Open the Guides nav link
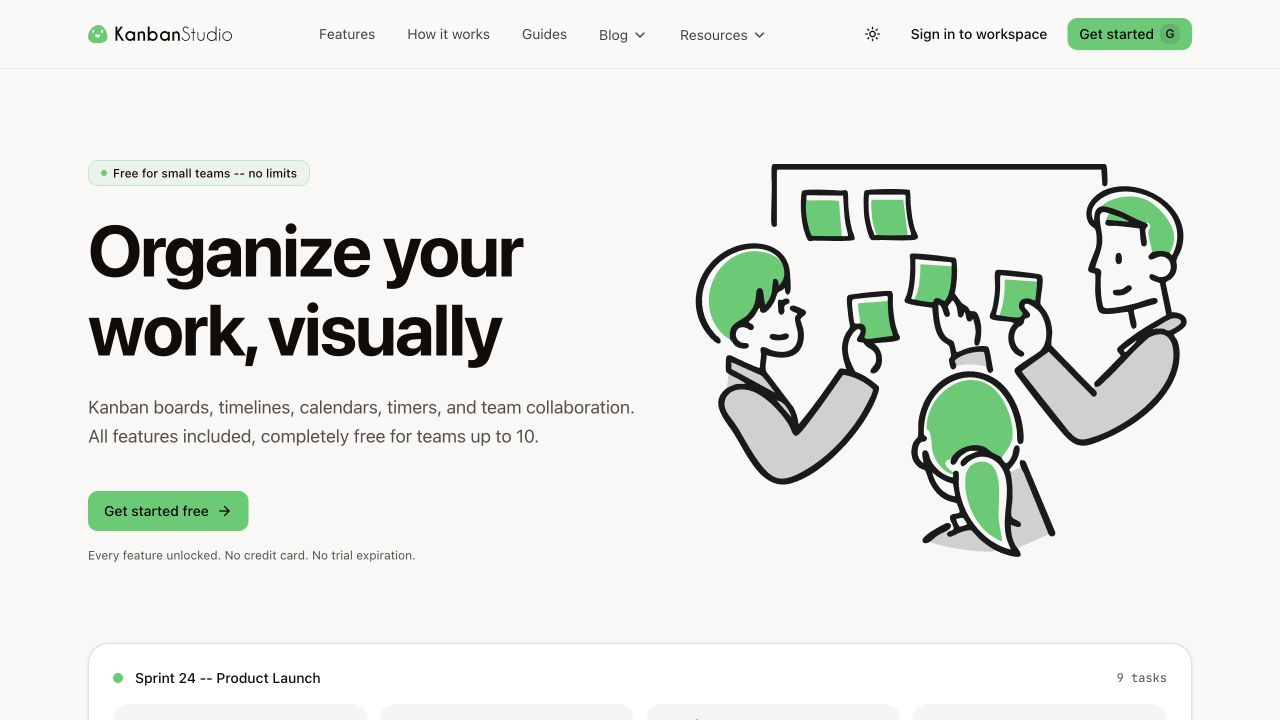The height and width of the screenshot is (720, 1280). (x=544, y=34)
